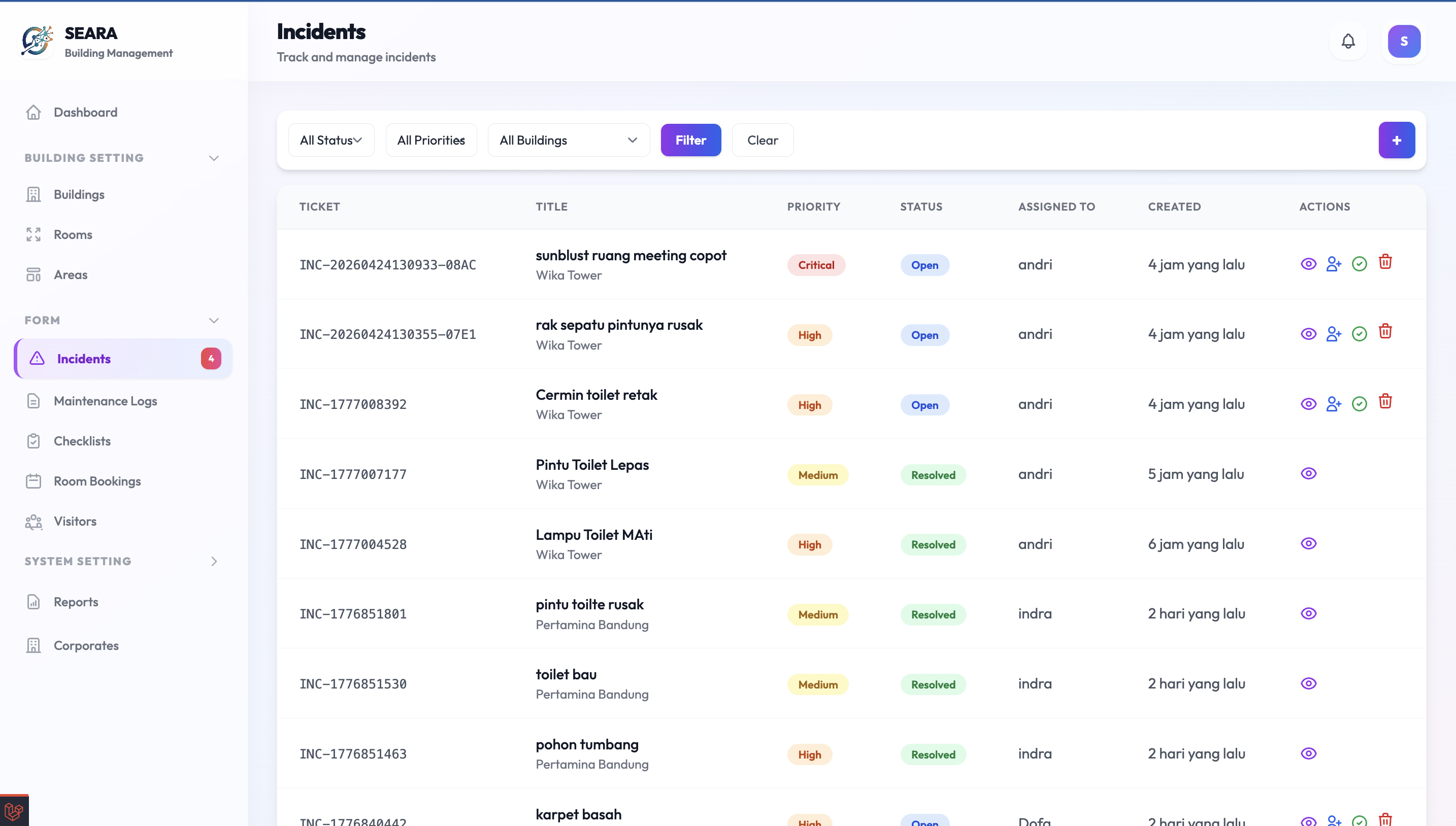Mark Cermin toilet retak as resolved

click(x=1359, y=404)
